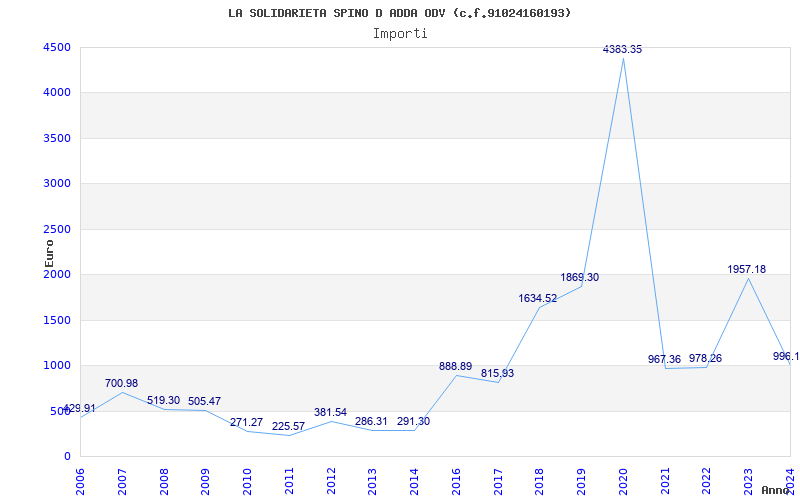Click the 2018 year label
The image size is (800, 500).
(x=540, y=482)
